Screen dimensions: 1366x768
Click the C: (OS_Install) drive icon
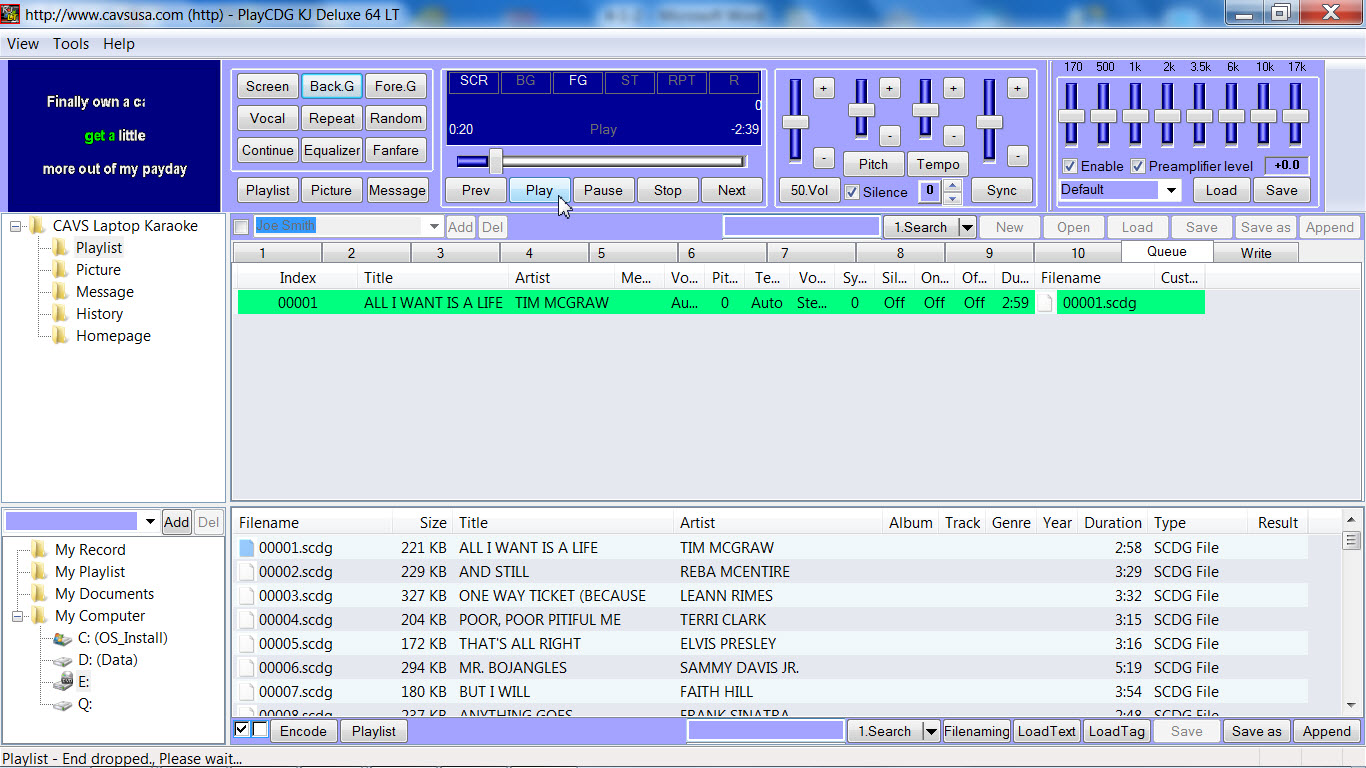pyautogui.click(x=62, y=638)
